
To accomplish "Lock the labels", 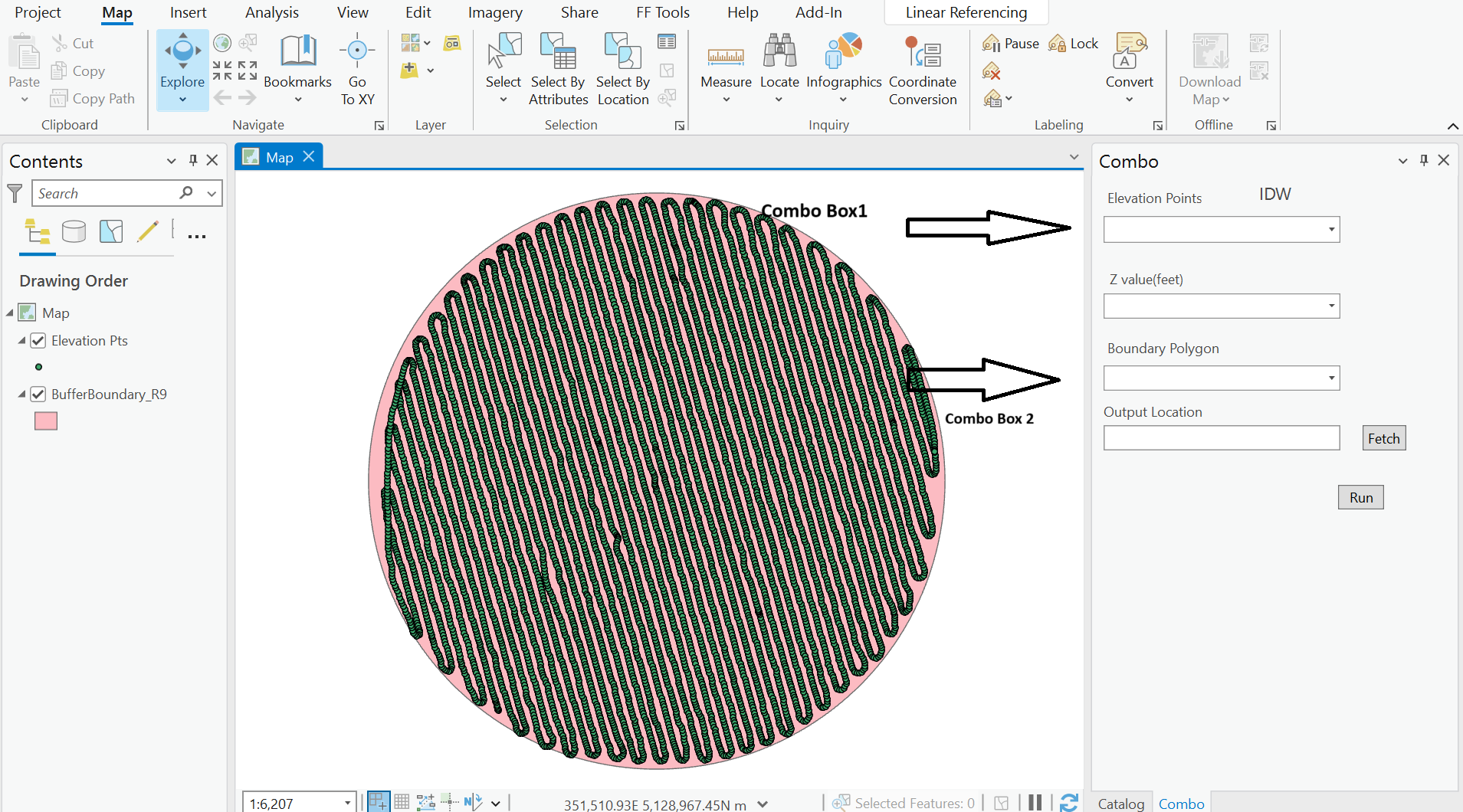I will pyautogui.click(x=1074, y=44).
